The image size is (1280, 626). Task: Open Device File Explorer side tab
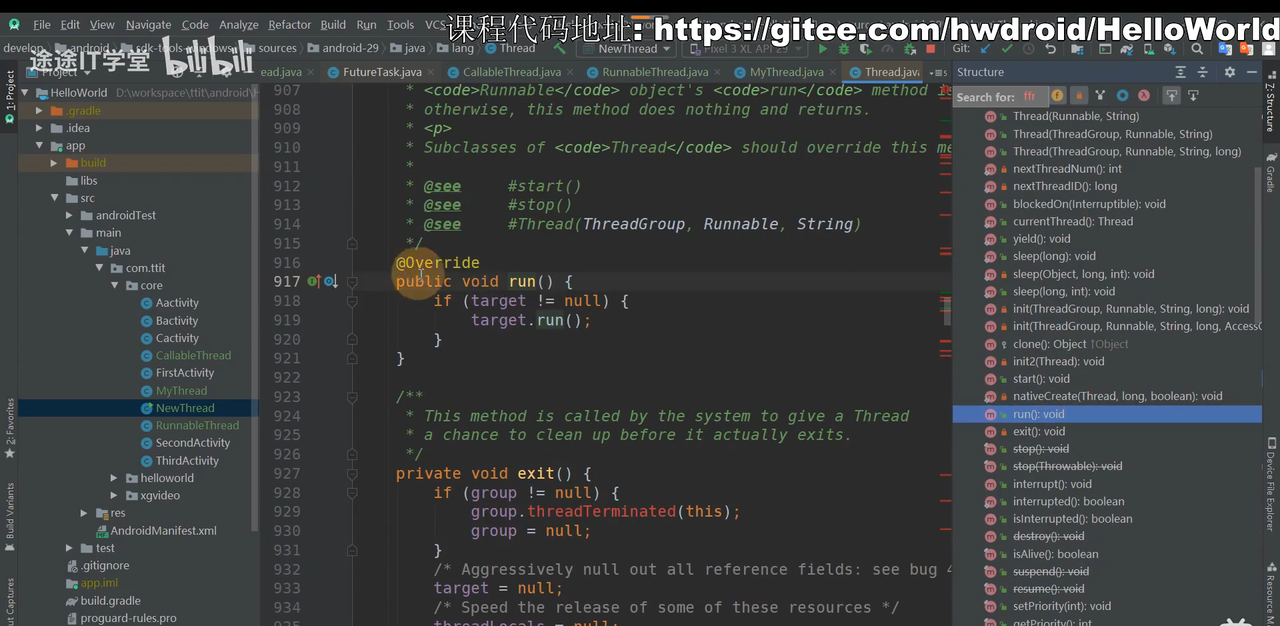click(x=1270, y=485)
